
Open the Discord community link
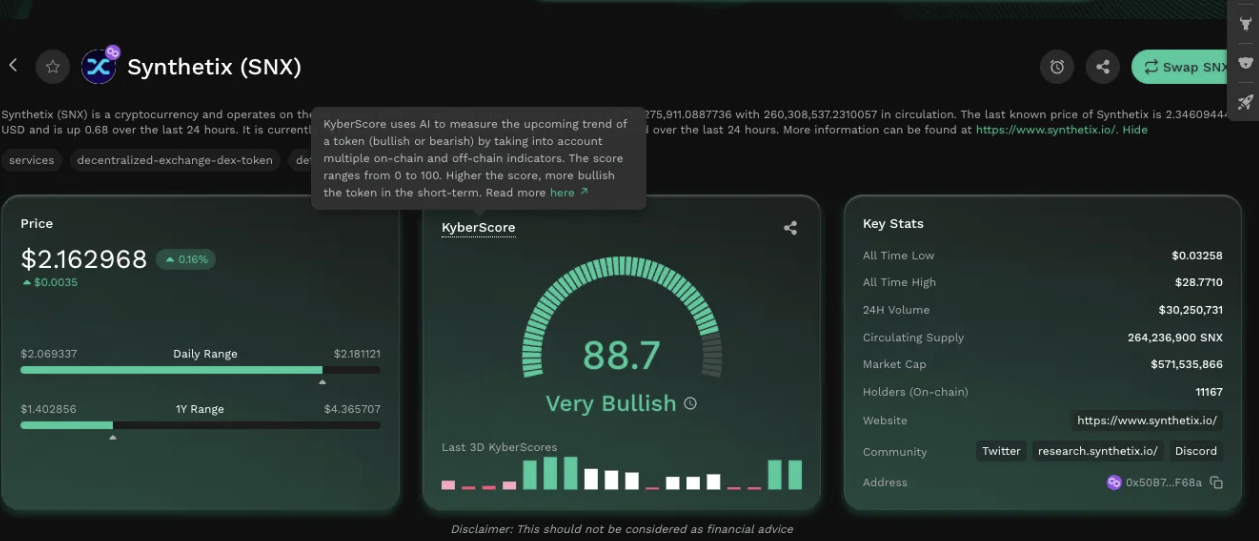(x=1195, y=451)
